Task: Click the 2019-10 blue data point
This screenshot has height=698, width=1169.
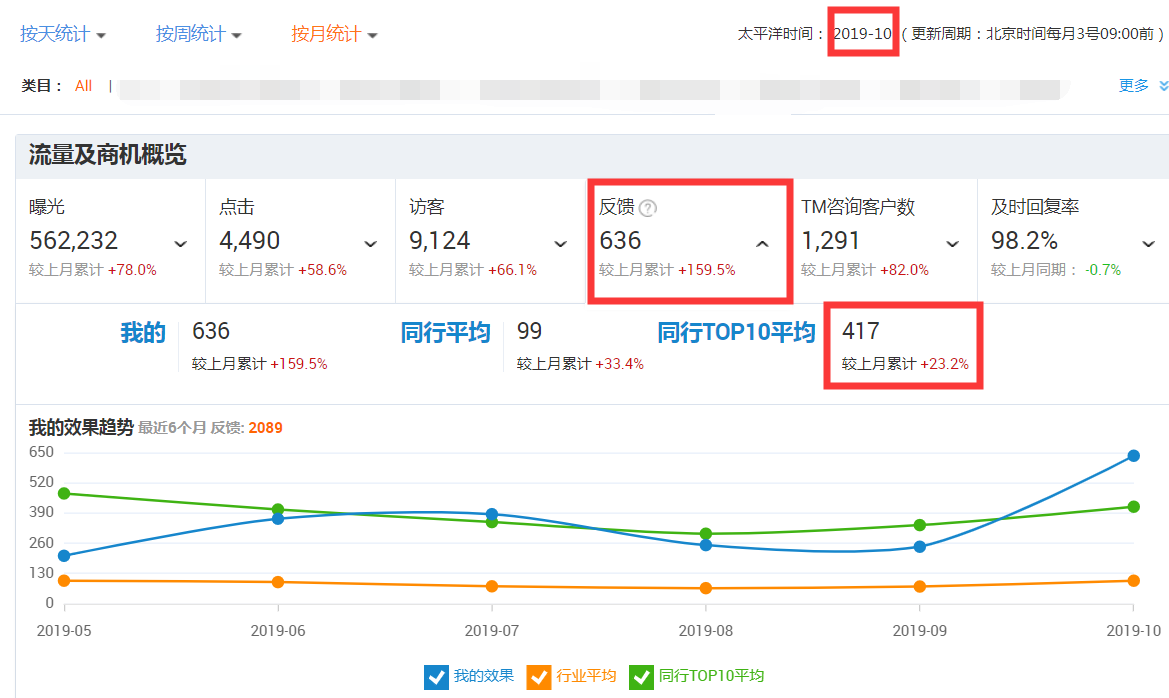Action: coord(1133,456)
